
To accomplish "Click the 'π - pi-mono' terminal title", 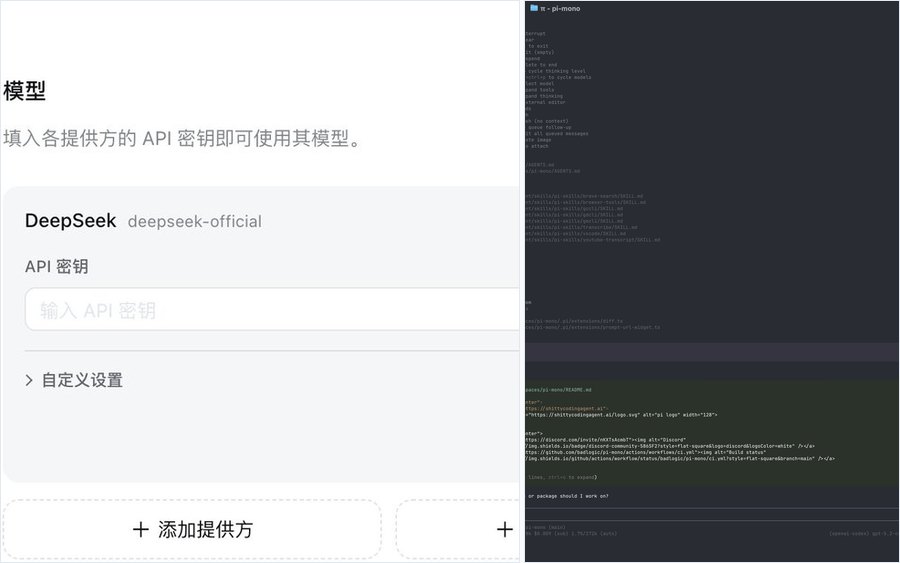I will (x=560, y=9).
